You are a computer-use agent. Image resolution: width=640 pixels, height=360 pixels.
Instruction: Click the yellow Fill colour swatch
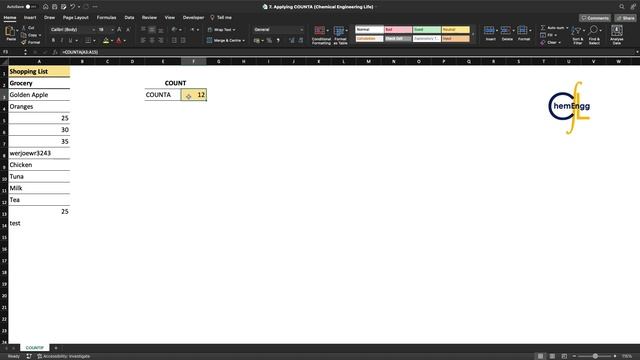point(106,40)
